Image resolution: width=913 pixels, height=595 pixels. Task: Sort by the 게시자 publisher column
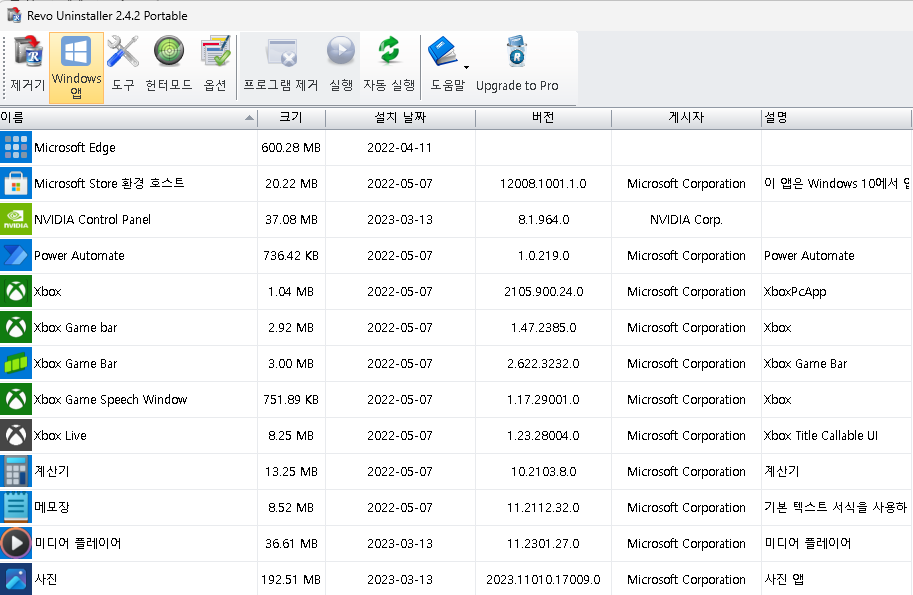click(x=686, y=118)
